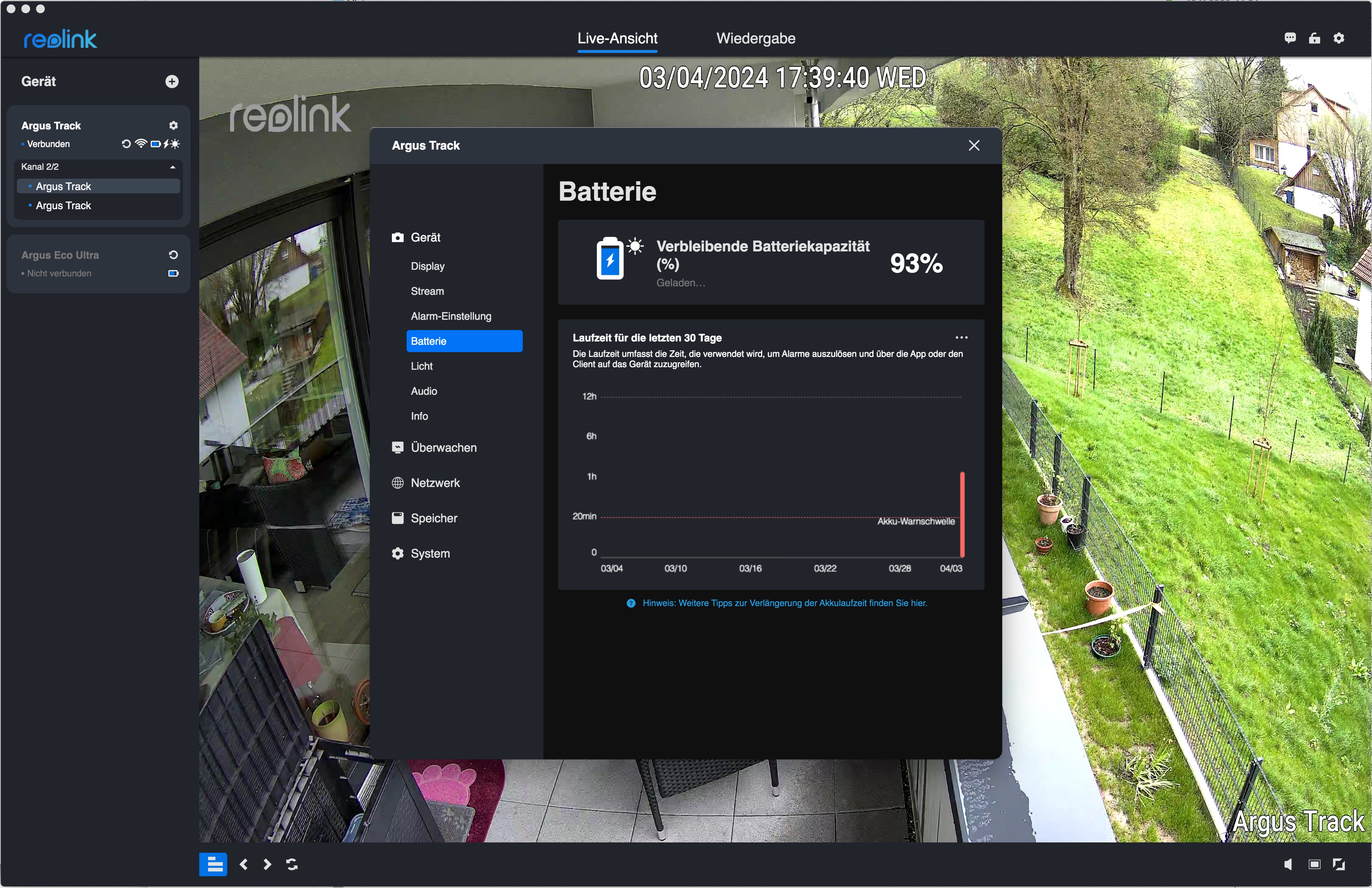Open the message chat icon in header
This screenshot has height=888, width=1372.
1290,38
